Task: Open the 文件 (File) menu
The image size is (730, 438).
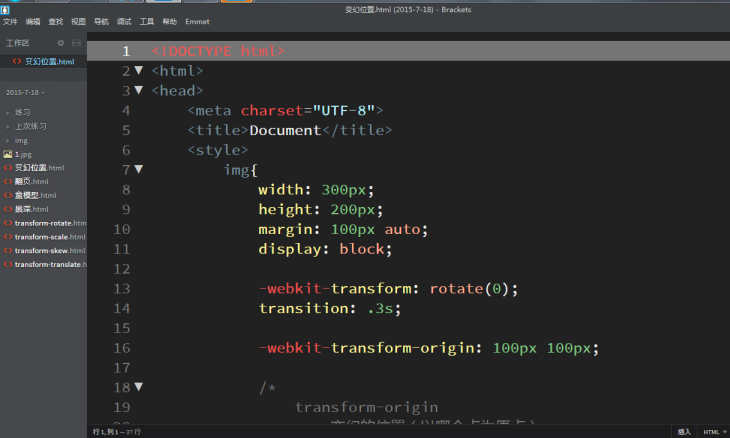Action: pyautogui.click(x=10, y=21)
